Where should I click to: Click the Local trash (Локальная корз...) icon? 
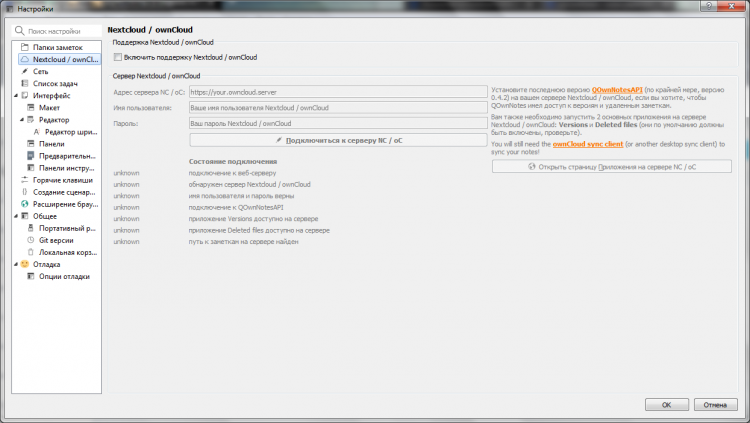[x=31, y=252]
